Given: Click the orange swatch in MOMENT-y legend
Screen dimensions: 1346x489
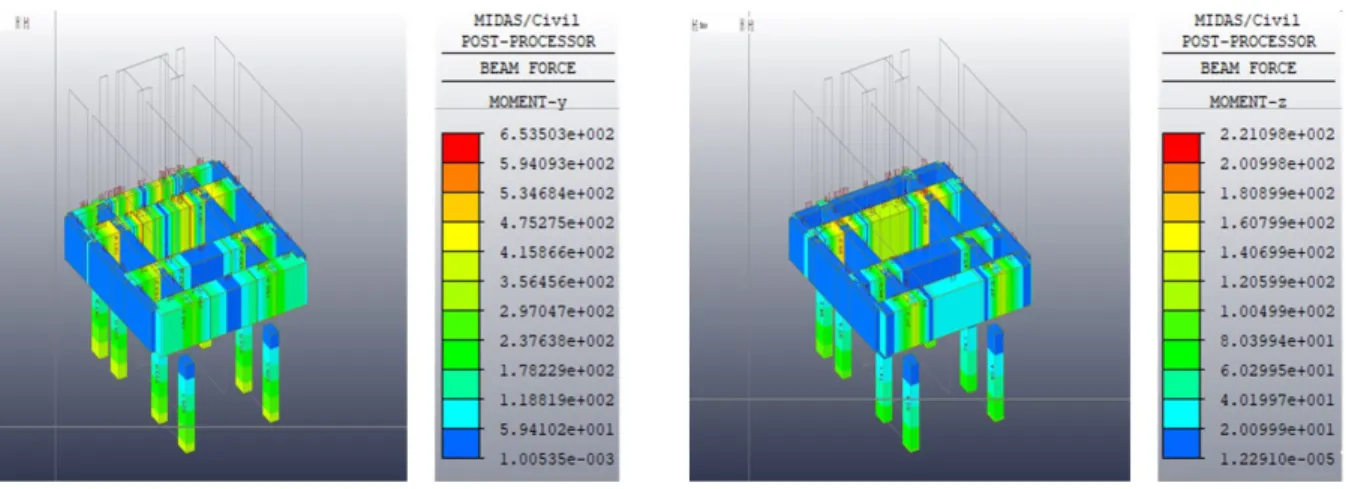Looking at the screenshot, I should pos(462,178).
